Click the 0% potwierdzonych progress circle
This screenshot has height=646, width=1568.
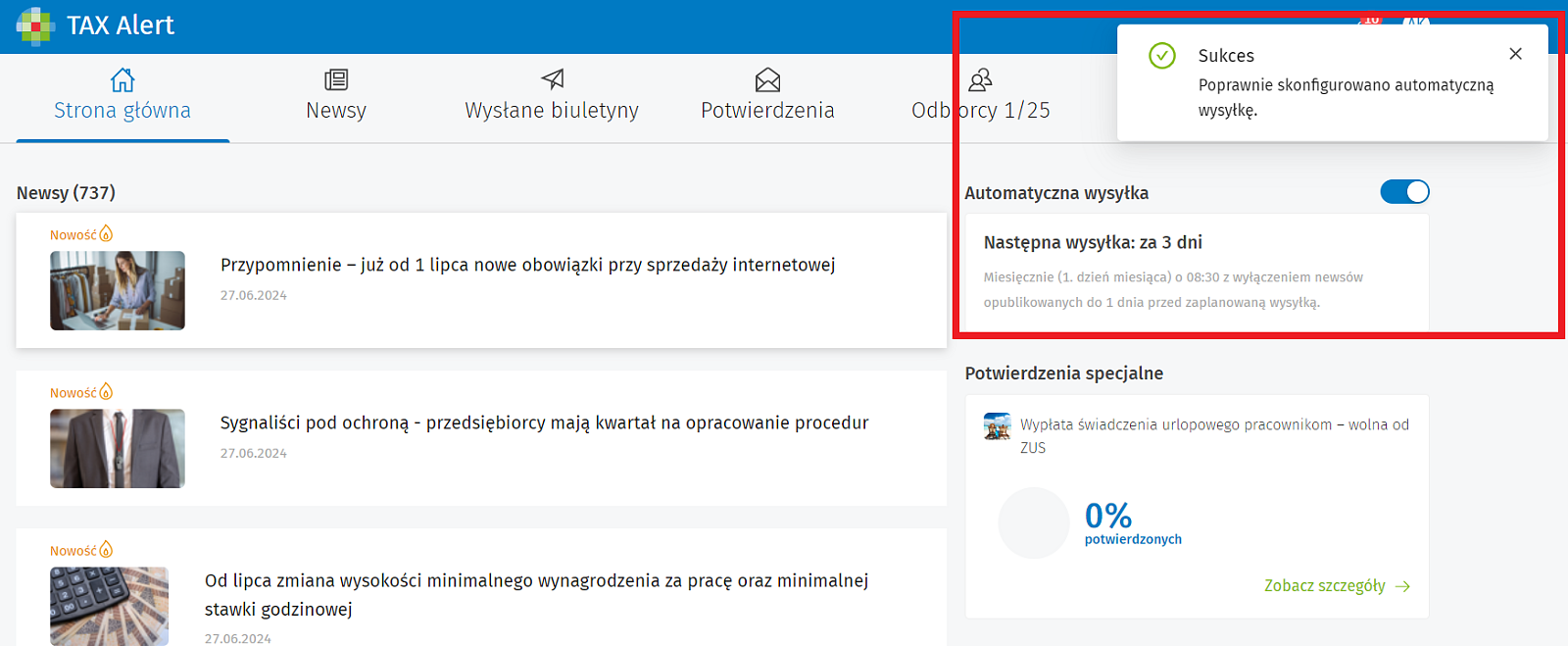[x=1033, y=523]
